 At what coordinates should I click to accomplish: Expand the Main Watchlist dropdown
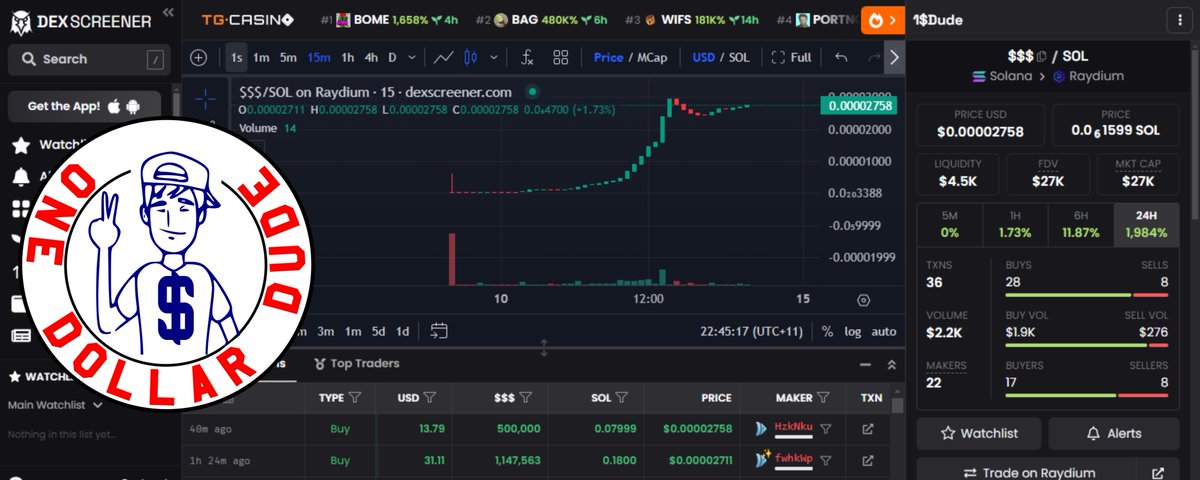click(x=54, y=405)
